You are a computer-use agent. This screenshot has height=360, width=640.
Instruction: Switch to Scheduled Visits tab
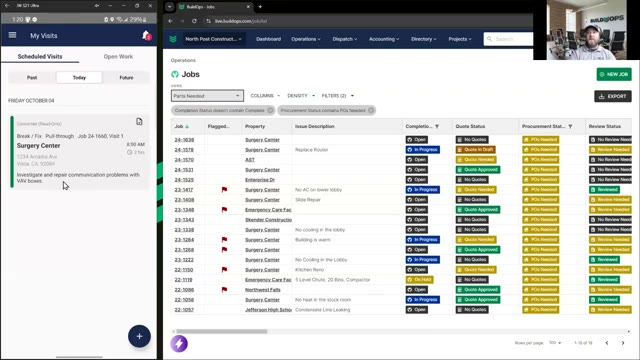click(40, 57)
